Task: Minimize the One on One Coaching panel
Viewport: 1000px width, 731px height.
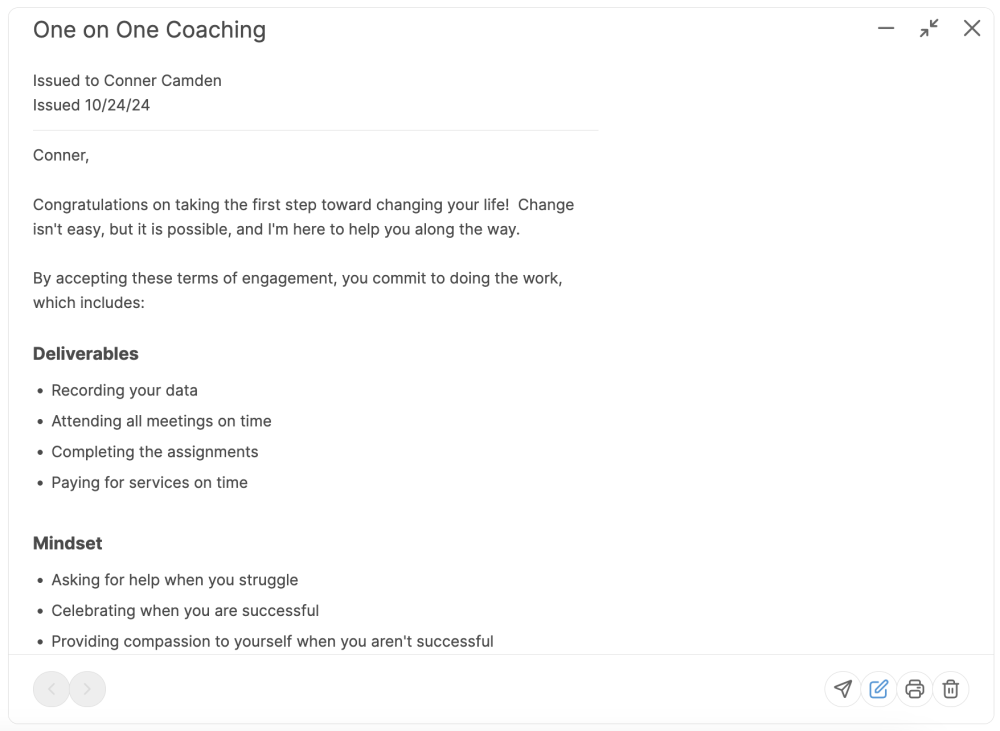Action: click(x=886, y=28)
